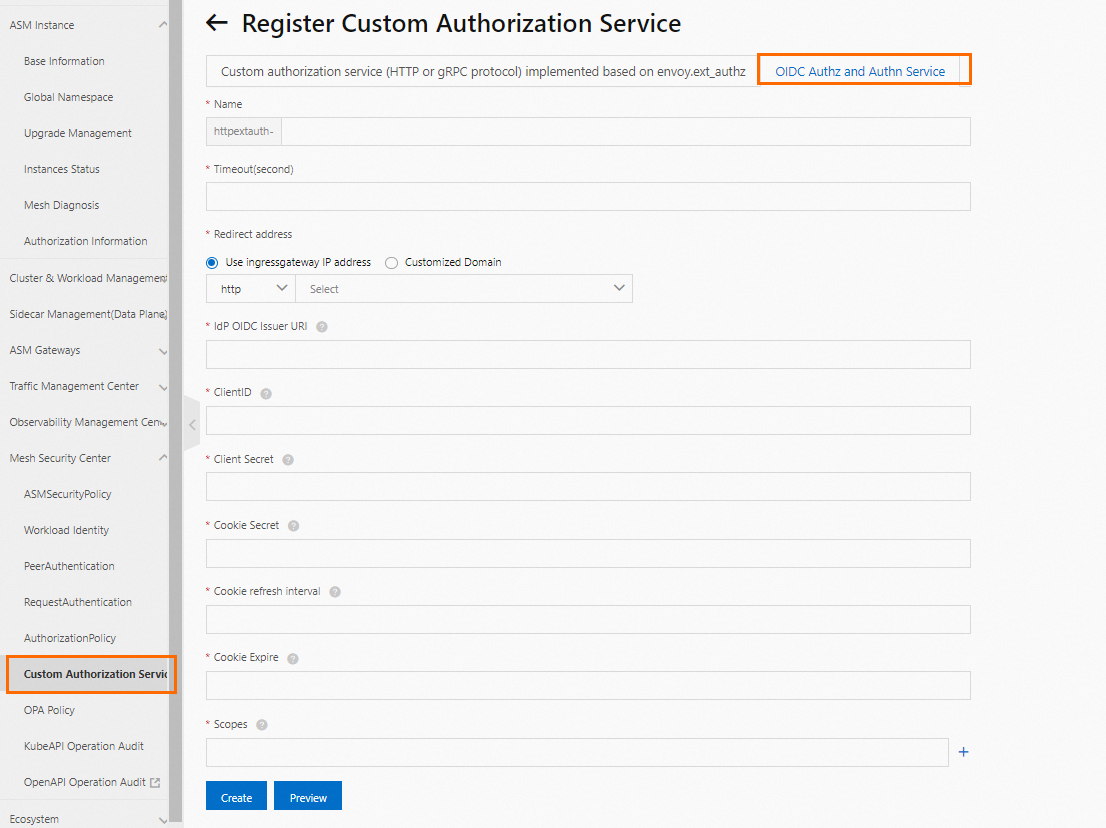Screen dimensions: 1106x828
Task: Click the Create button
Action: pyautogui.click(x=236, y=796)
